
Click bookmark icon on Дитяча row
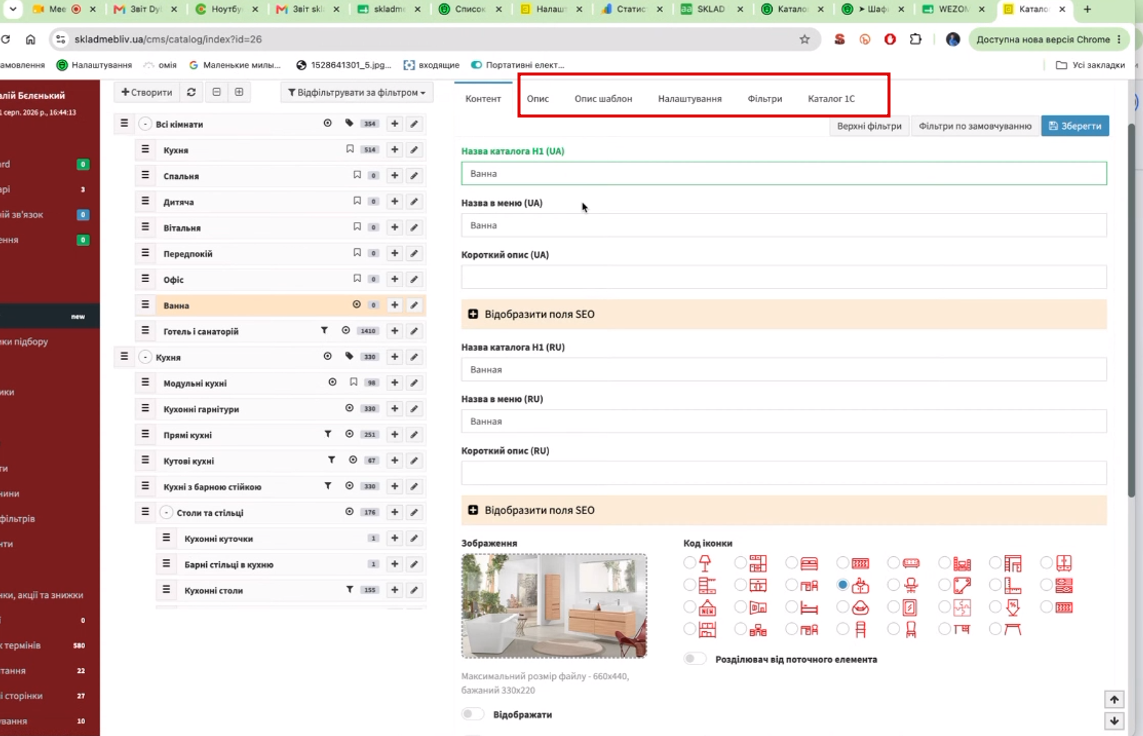tap(357, 201)
